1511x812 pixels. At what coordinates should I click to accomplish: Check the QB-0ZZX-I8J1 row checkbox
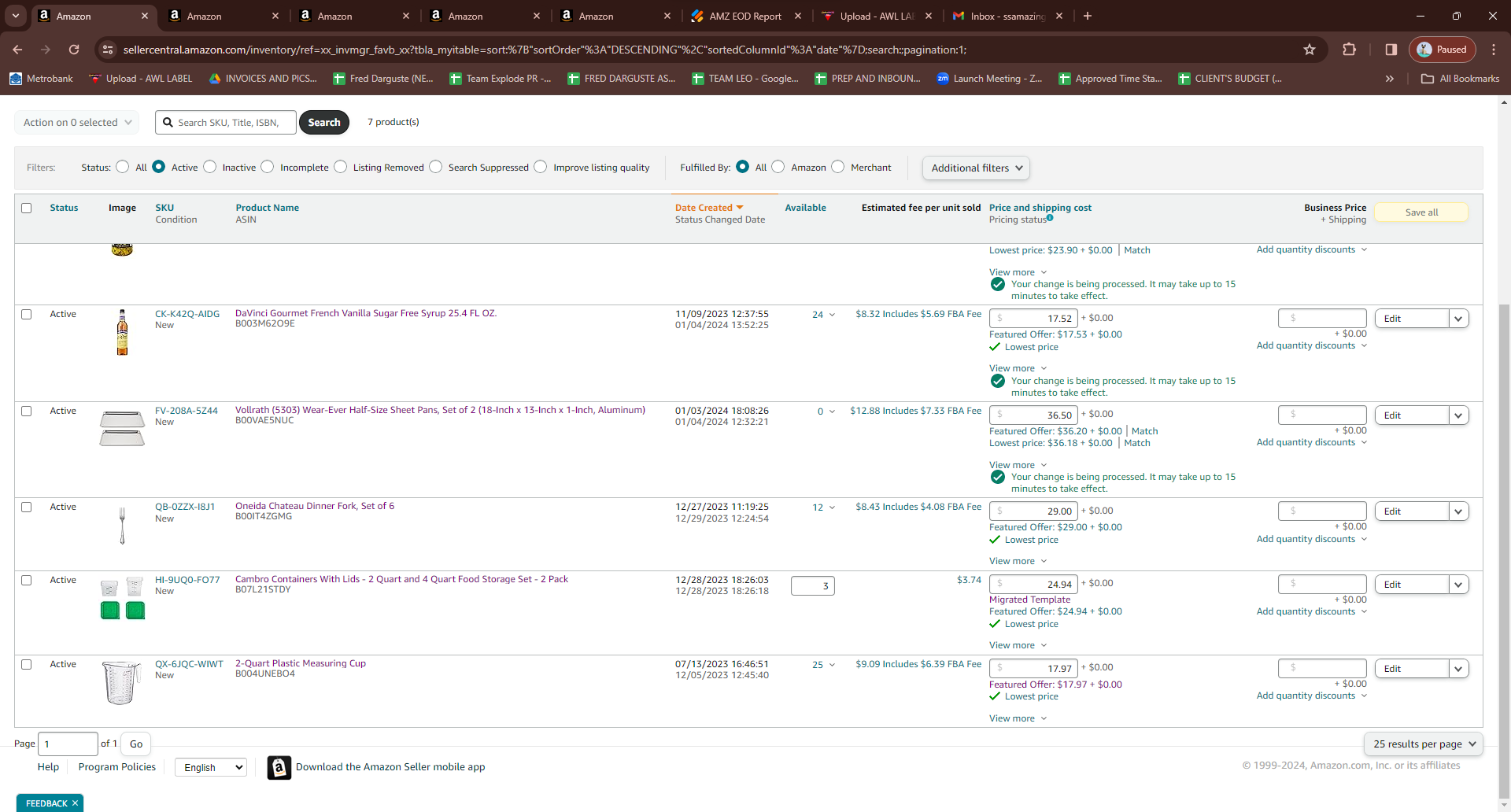click(27, 507)
